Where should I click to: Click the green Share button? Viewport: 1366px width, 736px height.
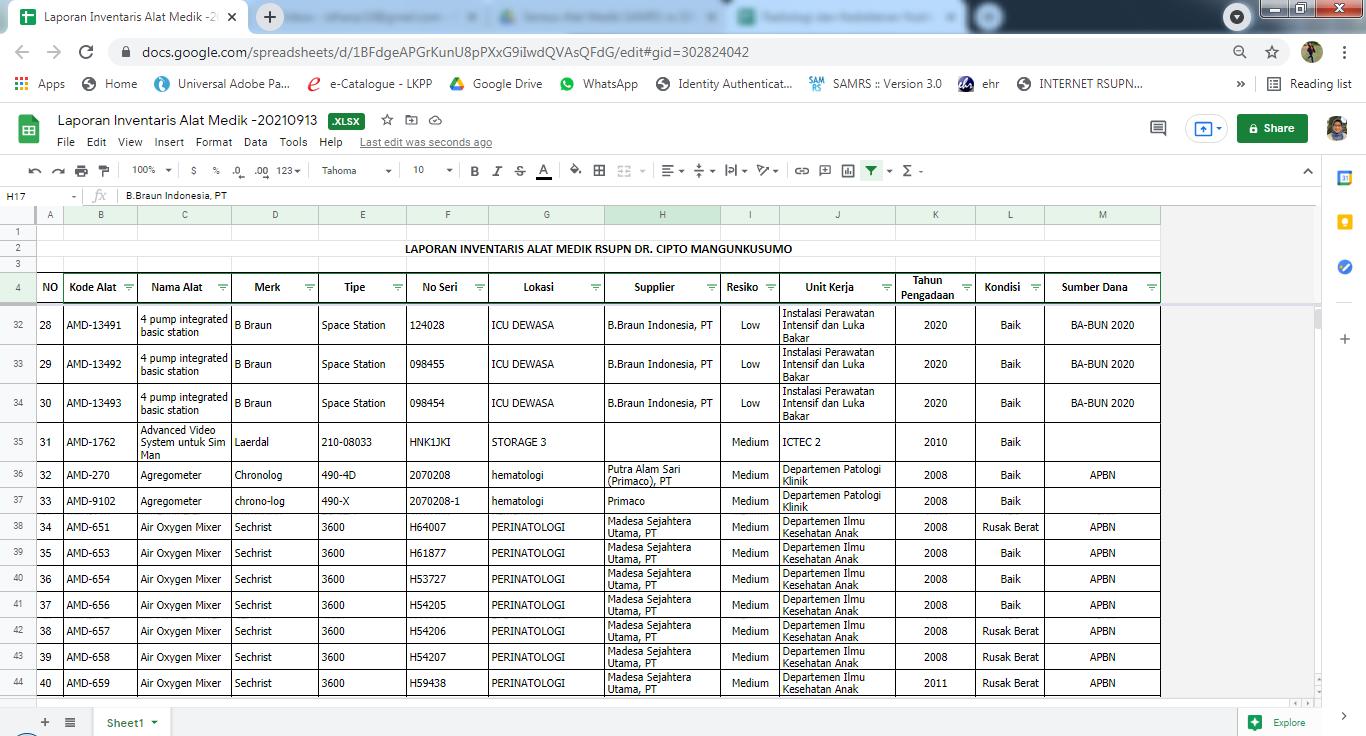tap(1272, 128)
